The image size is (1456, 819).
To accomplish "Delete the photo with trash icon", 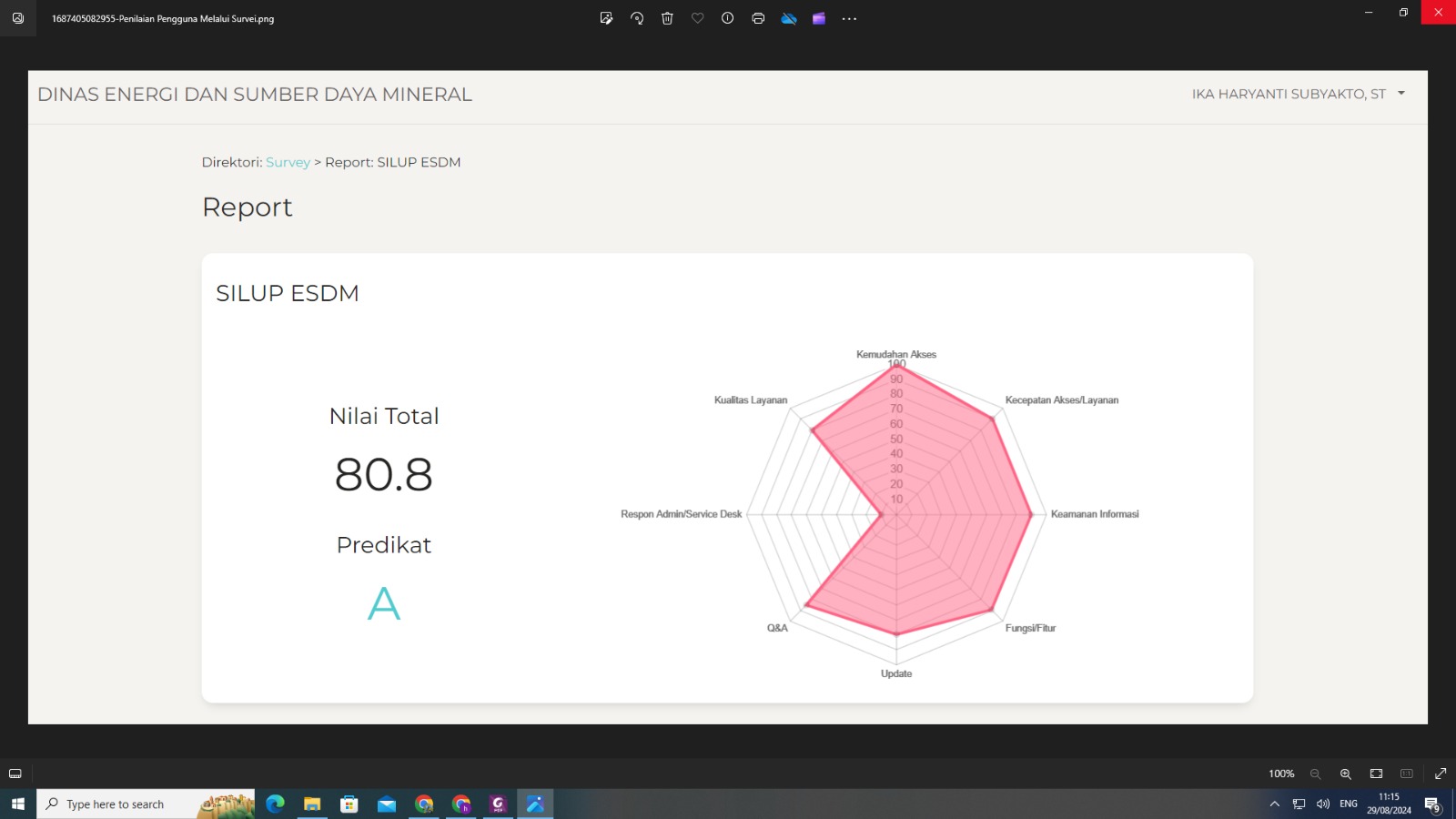I will tap(667, 18).
